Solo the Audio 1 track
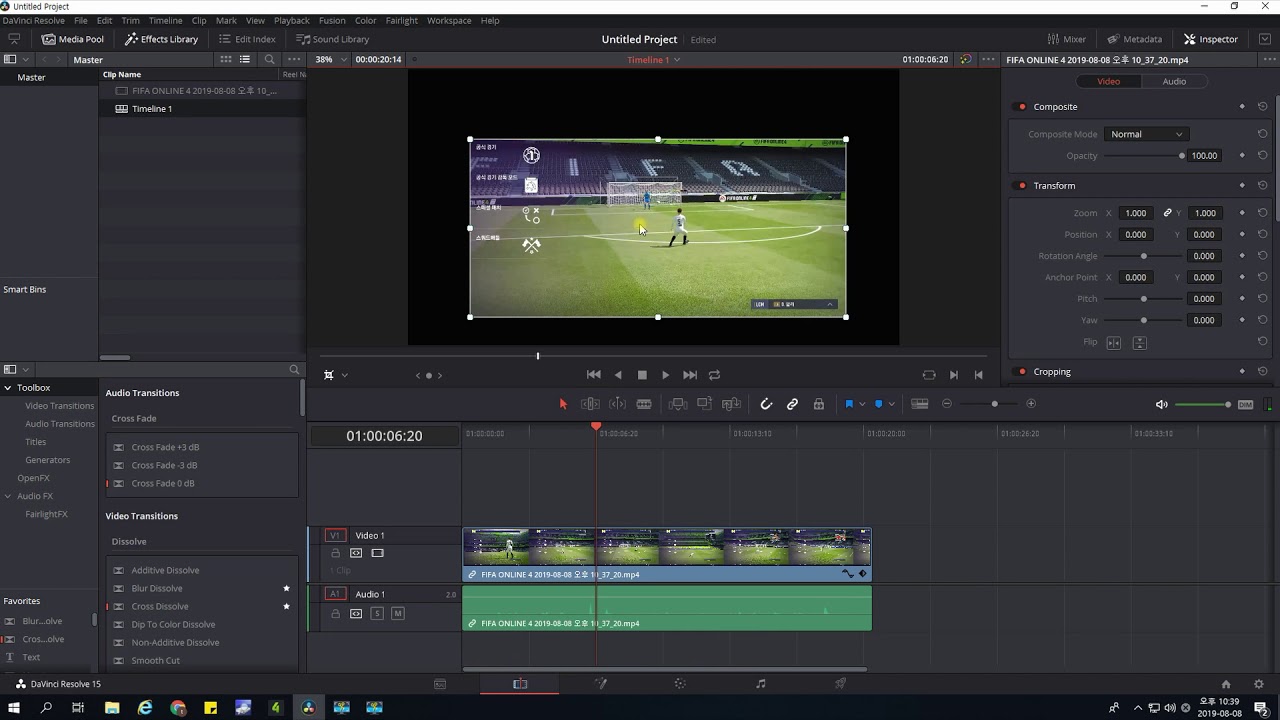1280x720 pixels. coord(377,613)
